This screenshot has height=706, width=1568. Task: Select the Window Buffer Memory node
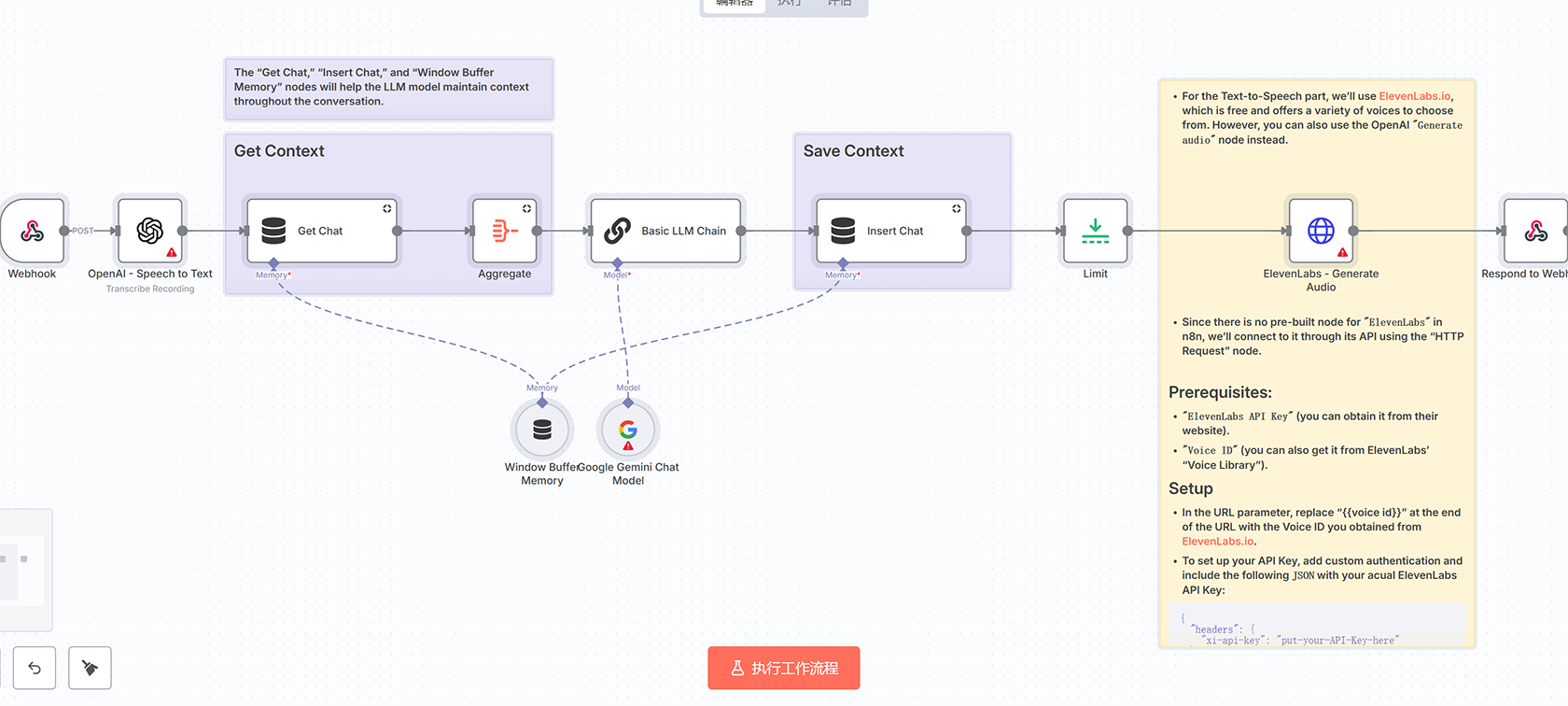pyautogui.click(x=542, y=430)
